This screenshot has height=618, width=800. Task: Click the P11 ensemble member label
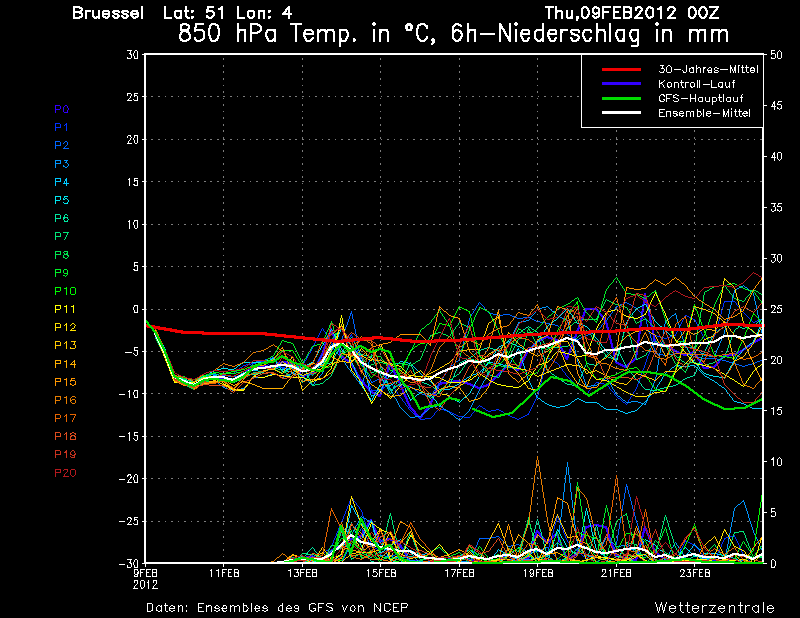(65, 309)
